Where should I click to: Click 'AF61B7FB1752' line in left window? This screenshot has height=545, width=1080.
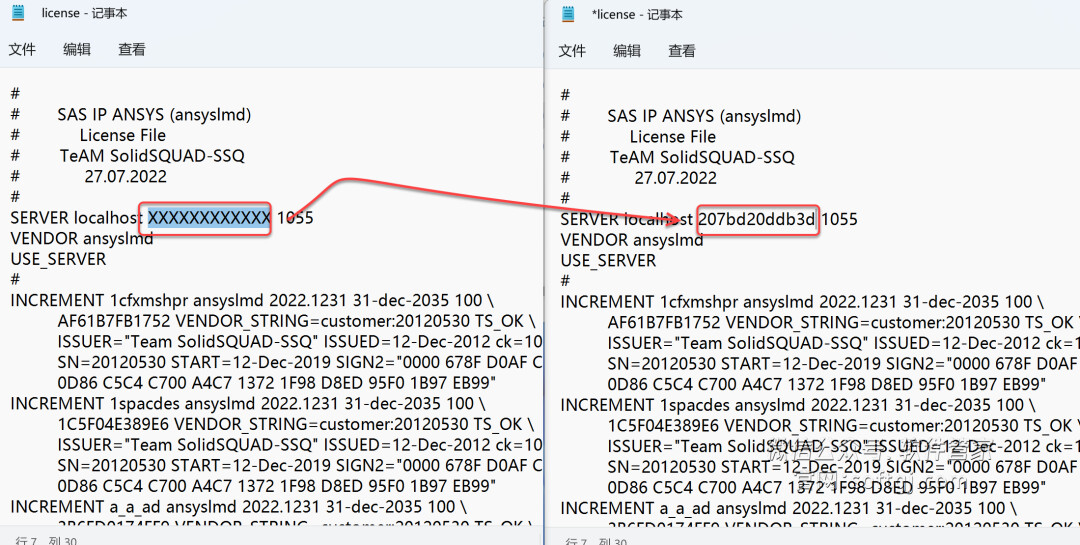(295, 322)
